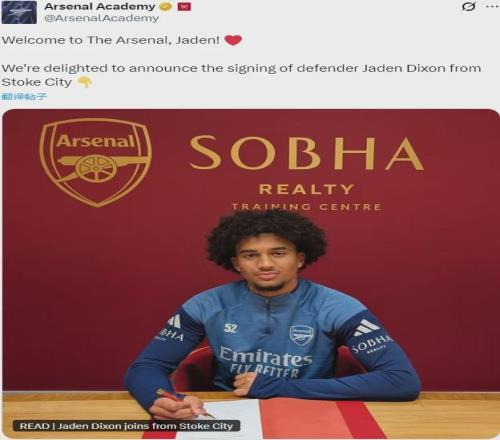The width and height of the screenshot is (500, 440).
Task: Open the three-dot more options menu
Action: (493, 6)
